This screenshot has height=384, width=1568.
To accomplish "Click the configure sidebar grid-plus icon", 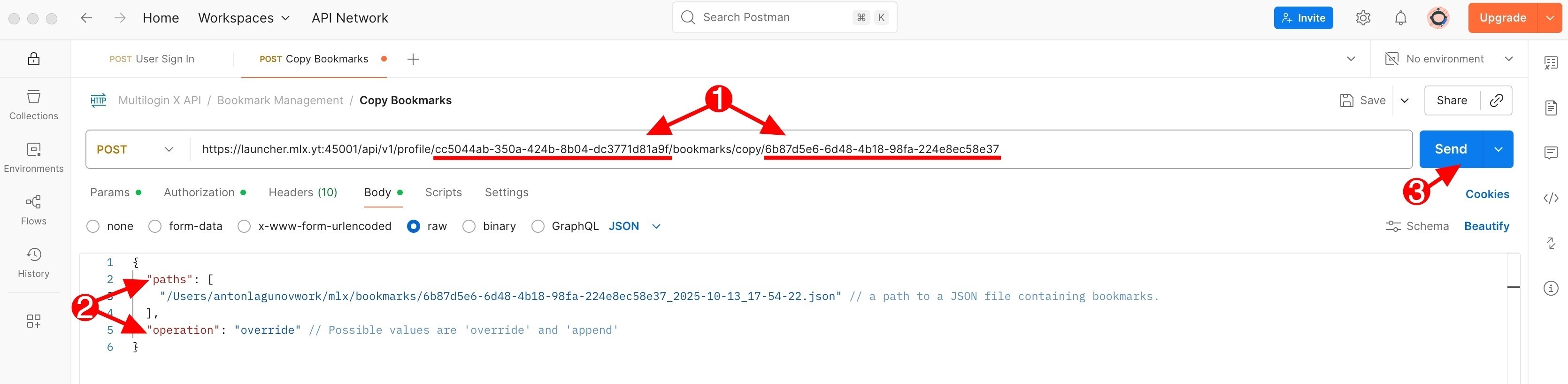I will [33, 321].
